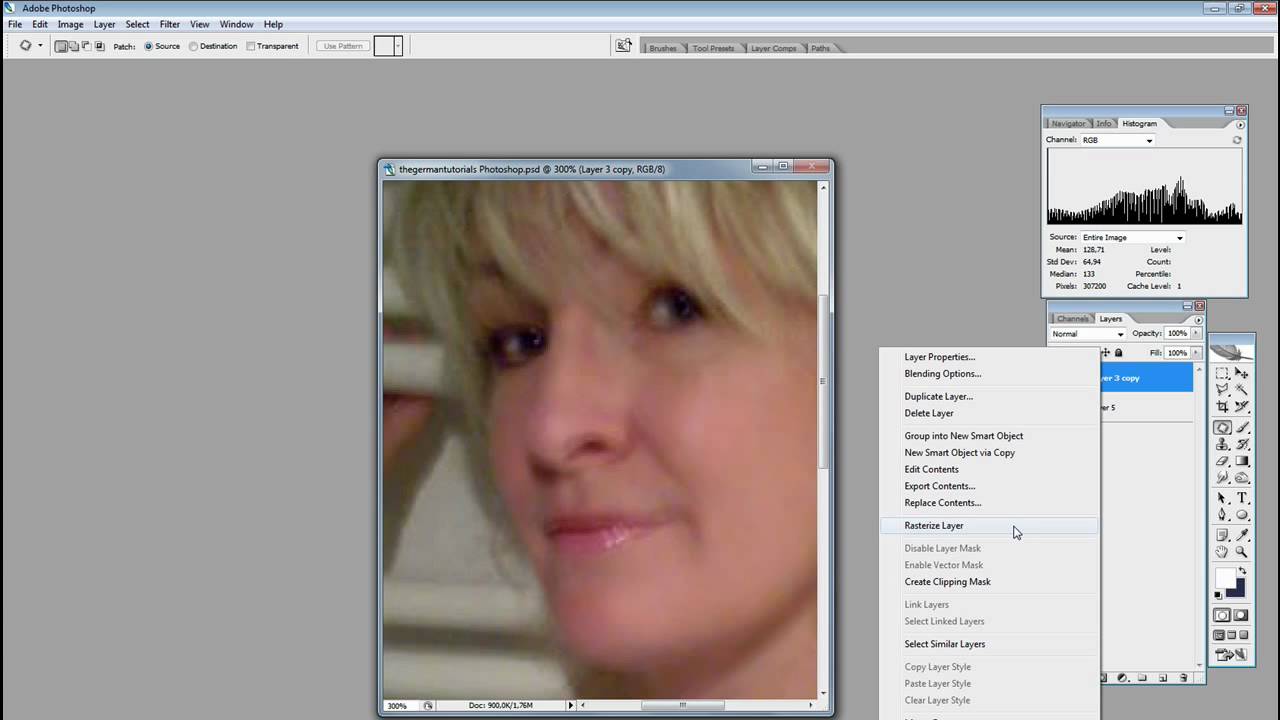The height and width of the screenshot is (720, 1280).
Task: Select the Slice tool
Action: [1242, 406]
